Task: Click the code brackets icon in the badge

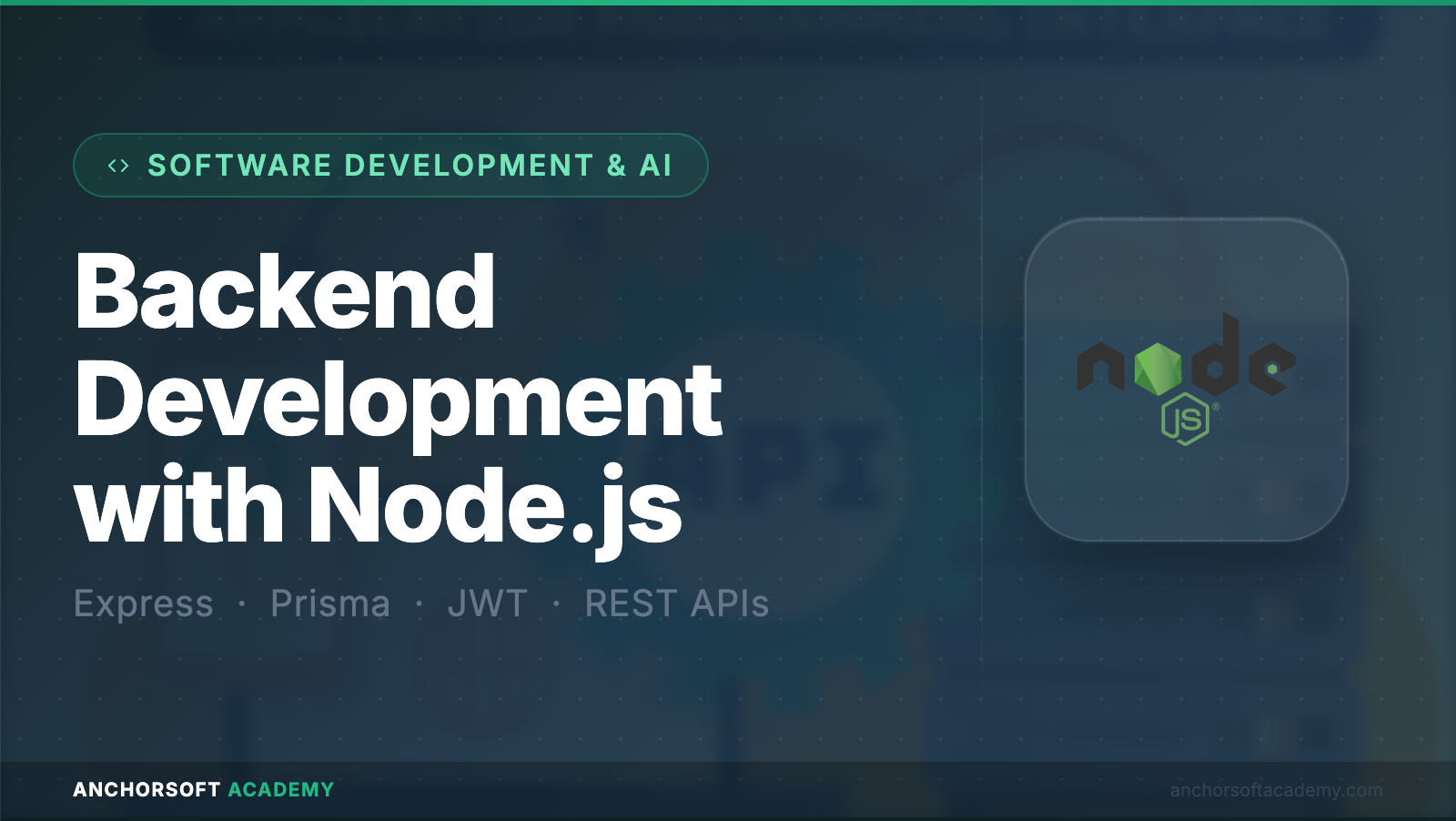Action: pos(118,166)
